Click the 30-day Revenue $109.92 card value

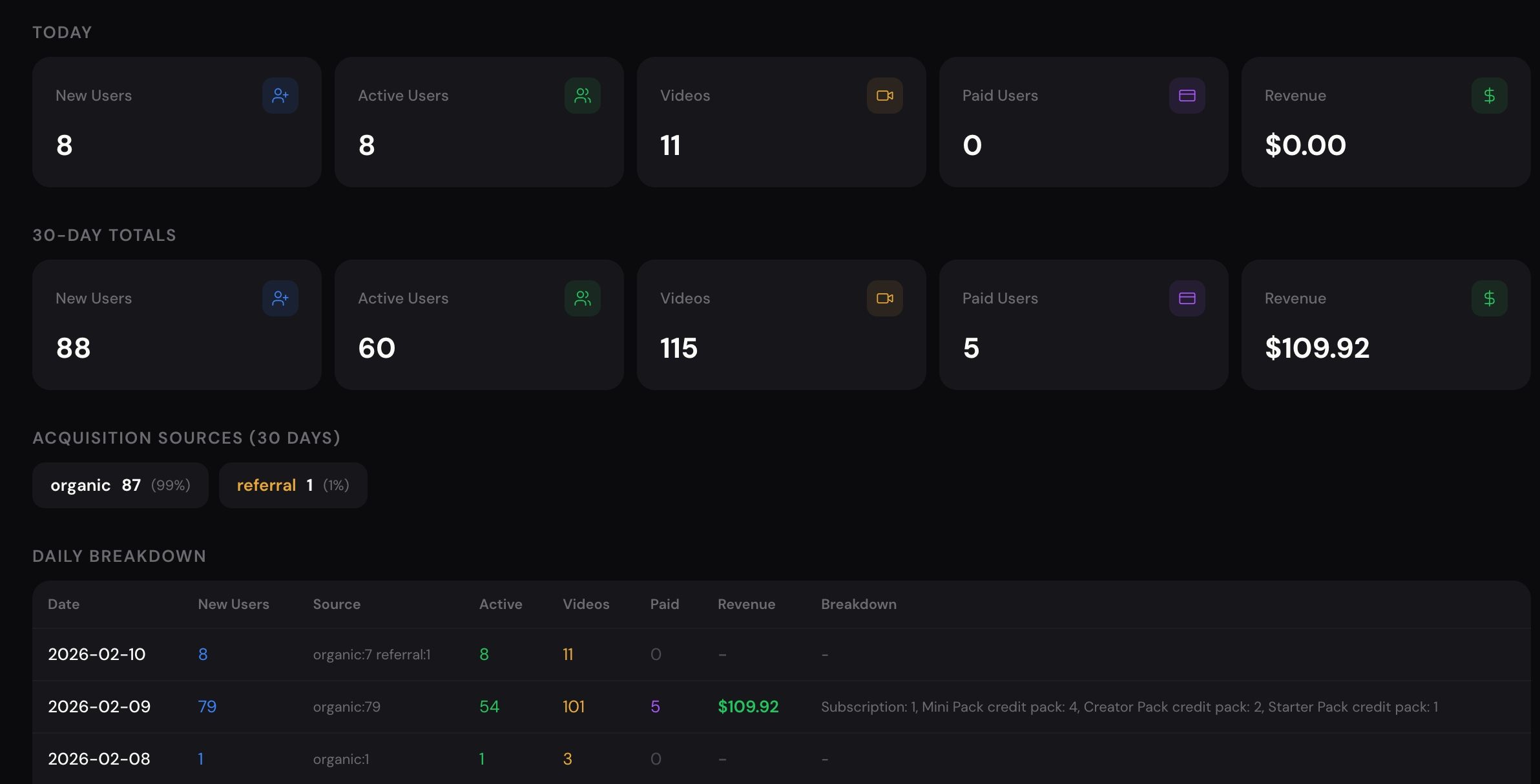click(x=1316, y=348)
